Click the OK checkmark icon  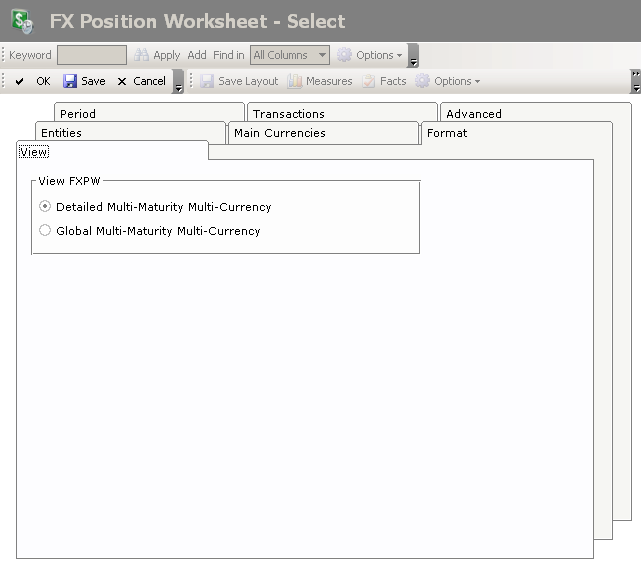[19, 81]
